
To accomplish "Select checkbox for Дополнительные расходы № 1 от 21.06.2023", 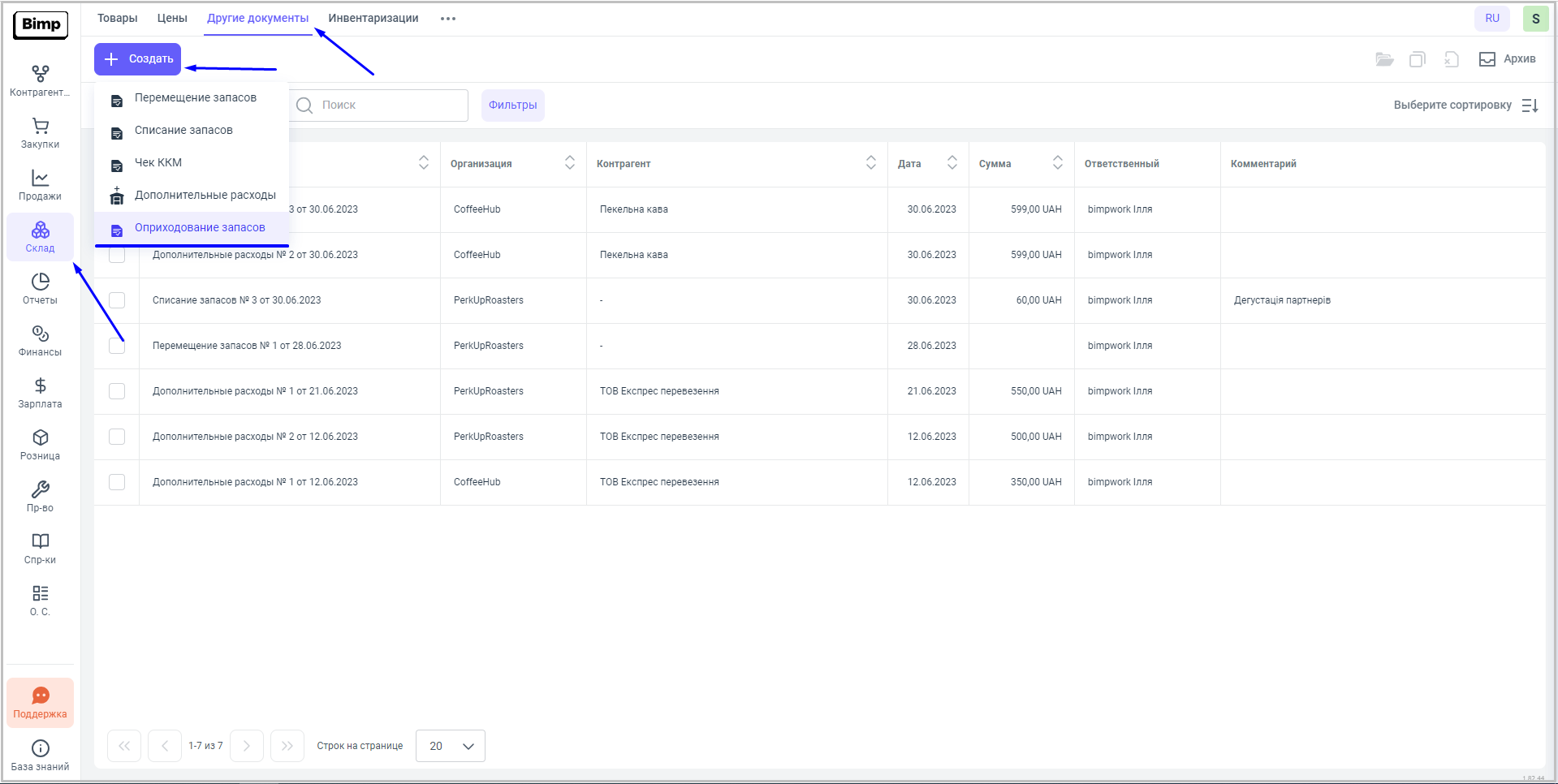I will point(117,391).
